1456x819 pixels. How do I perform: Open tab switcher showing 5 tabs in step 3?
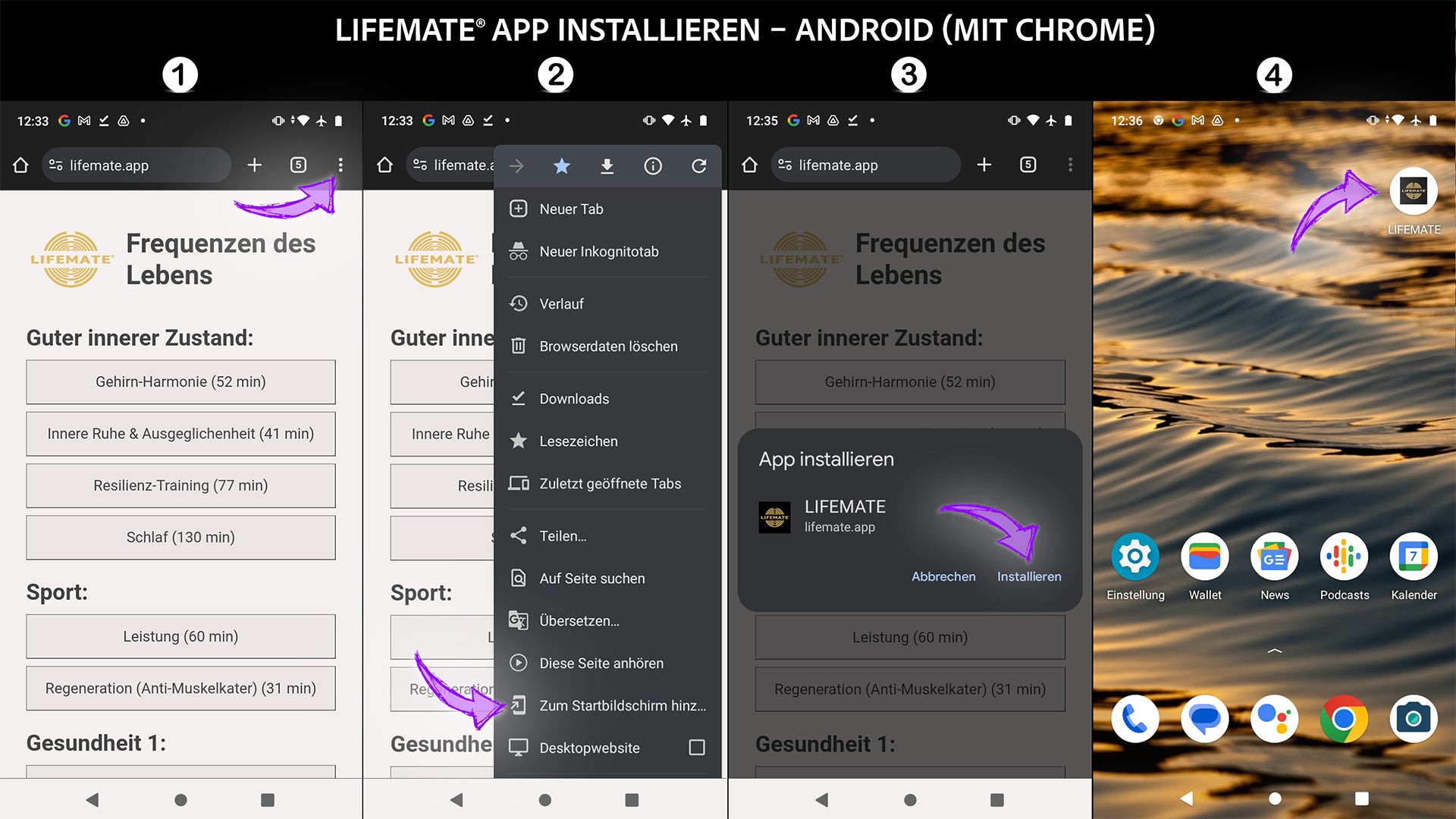tap(1028, 165)
